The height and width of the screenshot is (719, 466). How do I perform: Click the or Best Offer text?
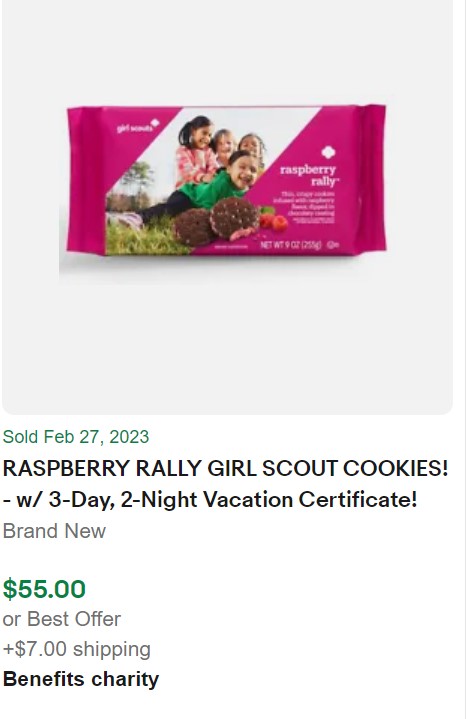[x=61, y=619]
